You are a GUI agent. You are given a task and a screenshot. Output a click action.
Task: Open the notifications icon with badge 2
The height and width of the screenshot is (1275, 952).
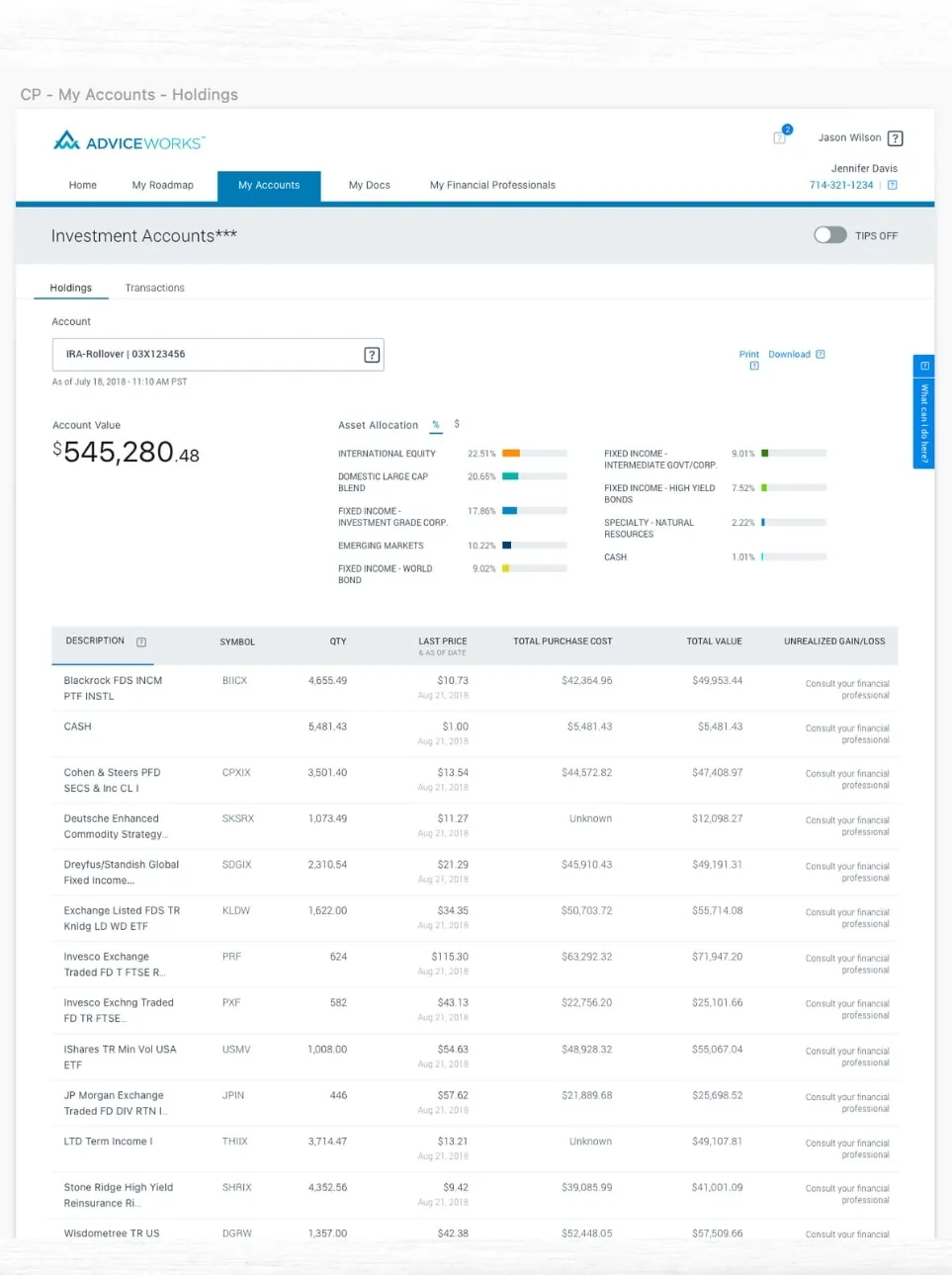781,135
